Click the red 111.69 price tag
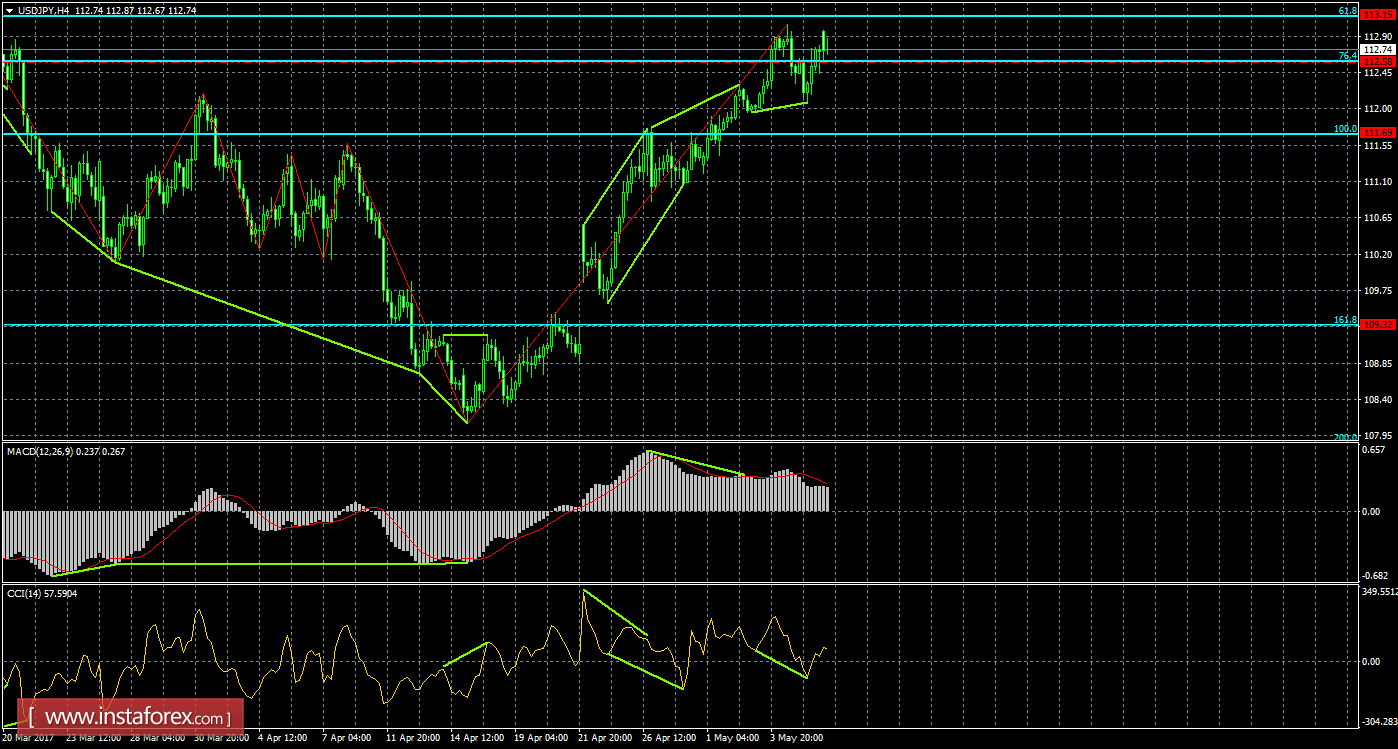 tap(1378, 134)
